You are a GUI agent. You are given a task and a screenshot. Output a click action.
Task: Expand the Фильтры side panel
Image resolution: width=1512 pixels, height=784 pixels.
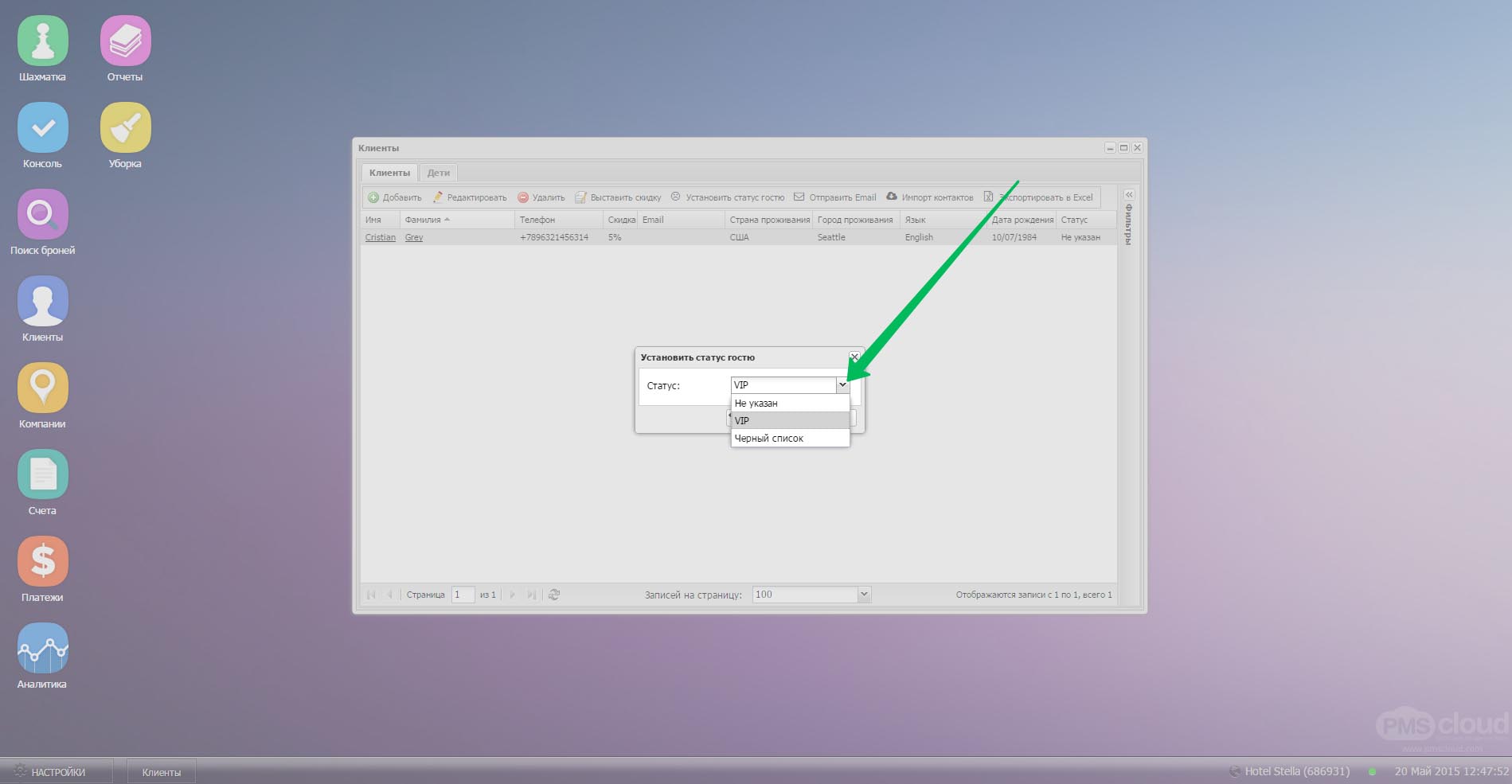tap(1129, 194)
